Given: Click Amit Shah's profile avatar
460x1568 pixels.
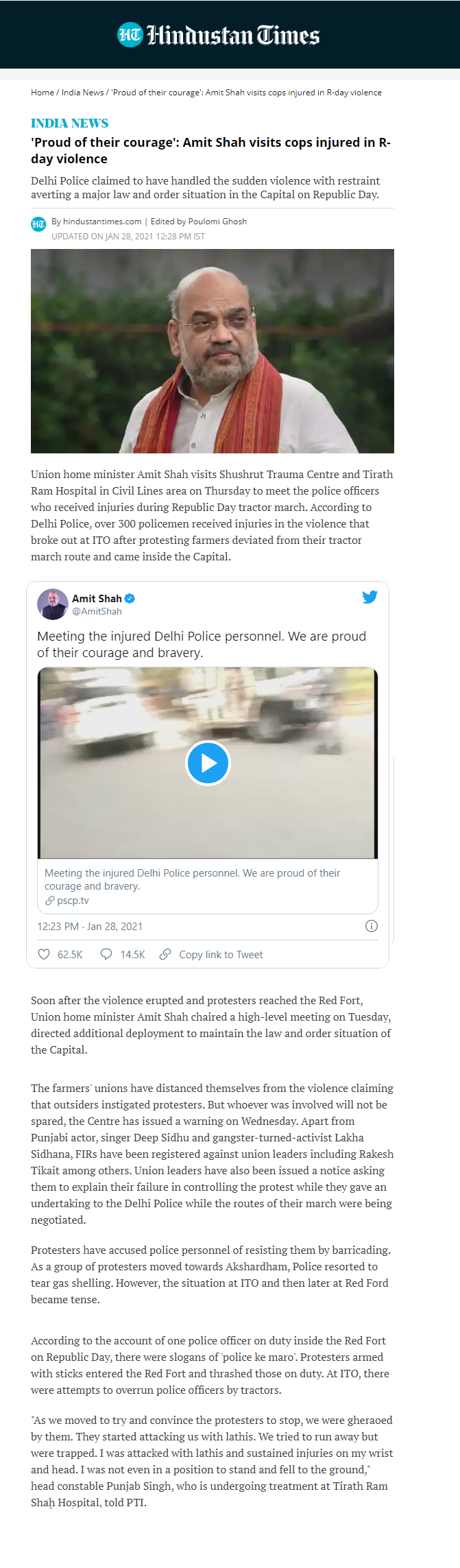Looking at the screenshot, I should [53, 604].
